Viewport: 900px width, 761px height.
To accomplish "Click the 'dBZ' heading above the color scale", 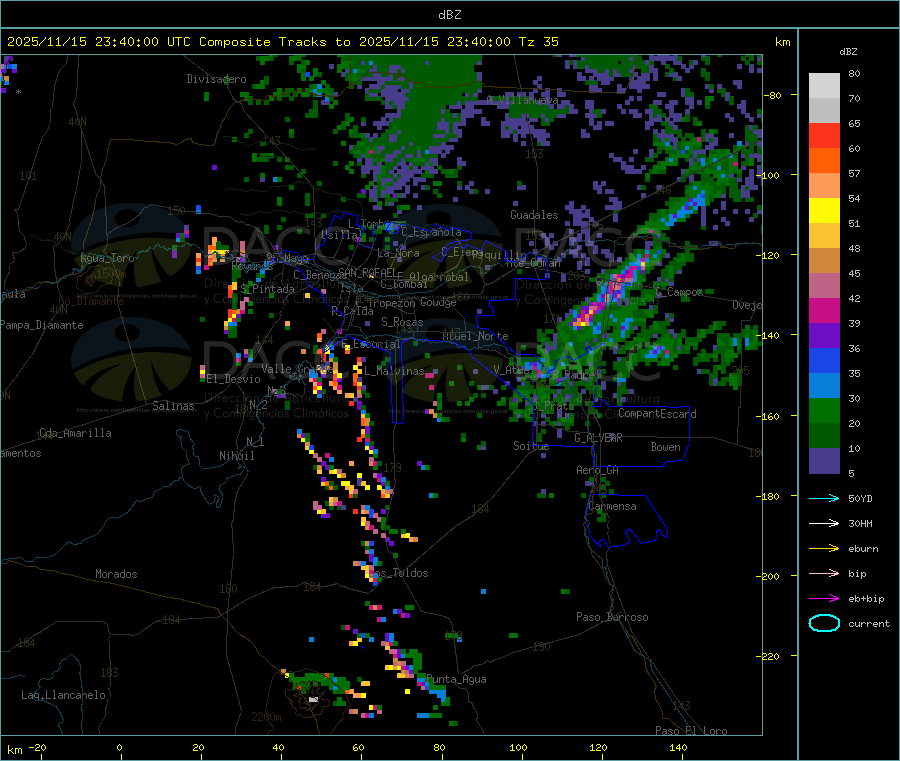I will point(848,52).
